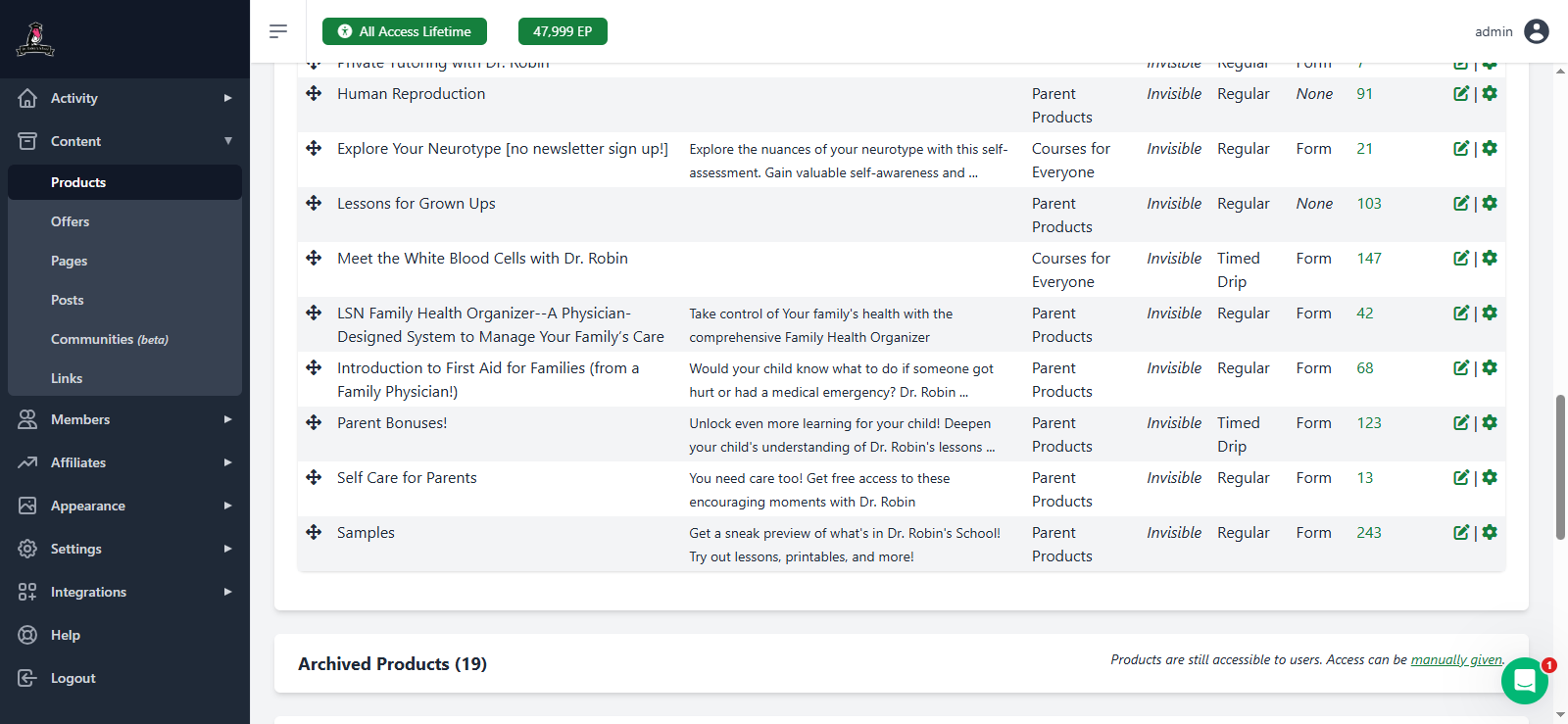Go to Communities (beta) page

point(109,339)
